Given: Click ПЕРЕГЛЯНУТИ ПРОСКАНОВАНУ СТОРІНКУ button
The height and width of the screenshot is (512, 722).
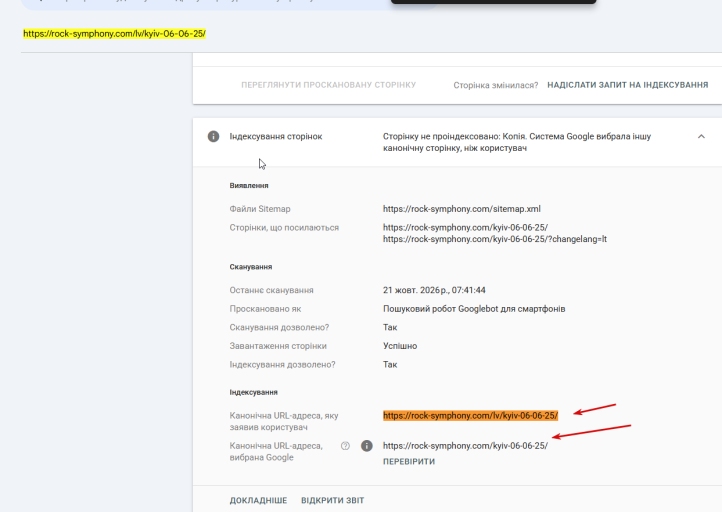Looking at the screenshot, I should [x=328, y=85].
